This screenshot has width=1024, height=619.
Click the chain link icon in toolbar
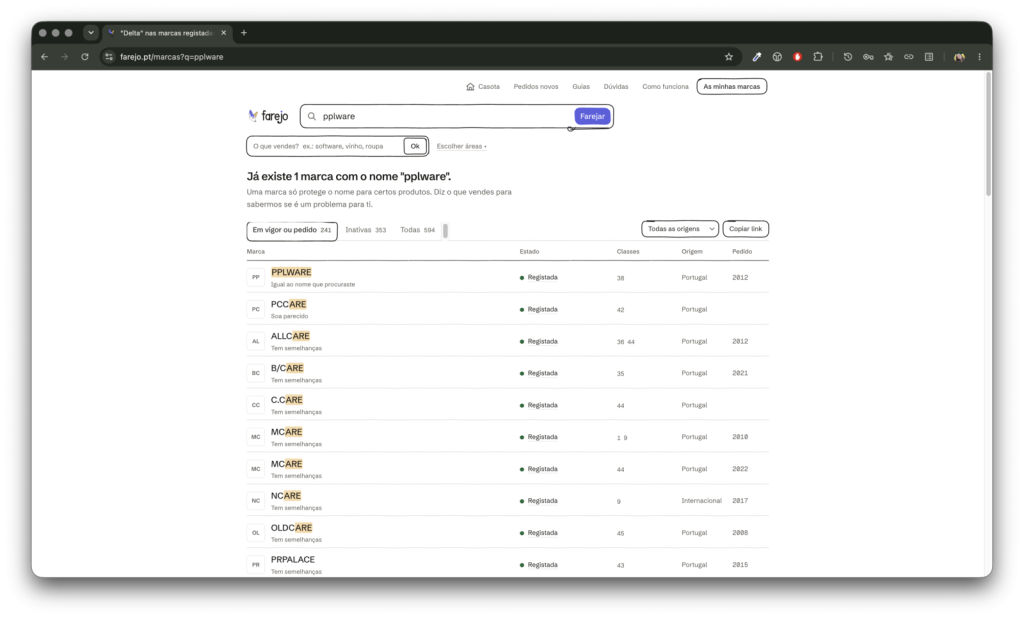[908, 57]
